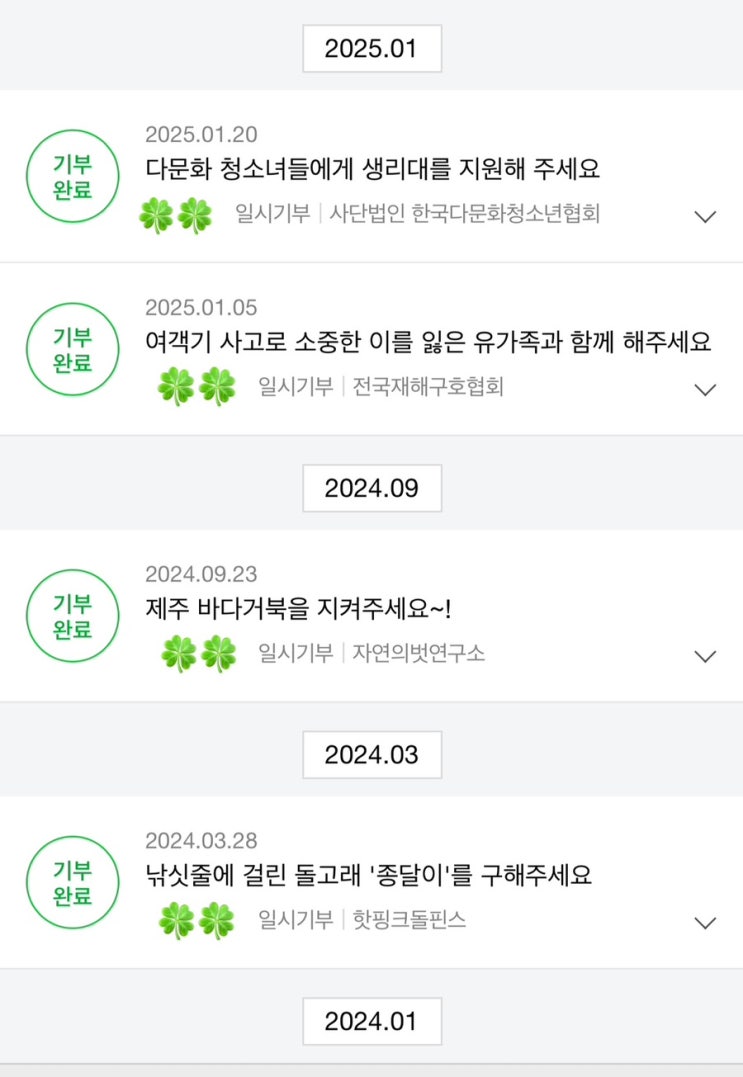This screenshot has height=1077, width=743.
Task: Select the 2024.03 month label
Action: 371,754
